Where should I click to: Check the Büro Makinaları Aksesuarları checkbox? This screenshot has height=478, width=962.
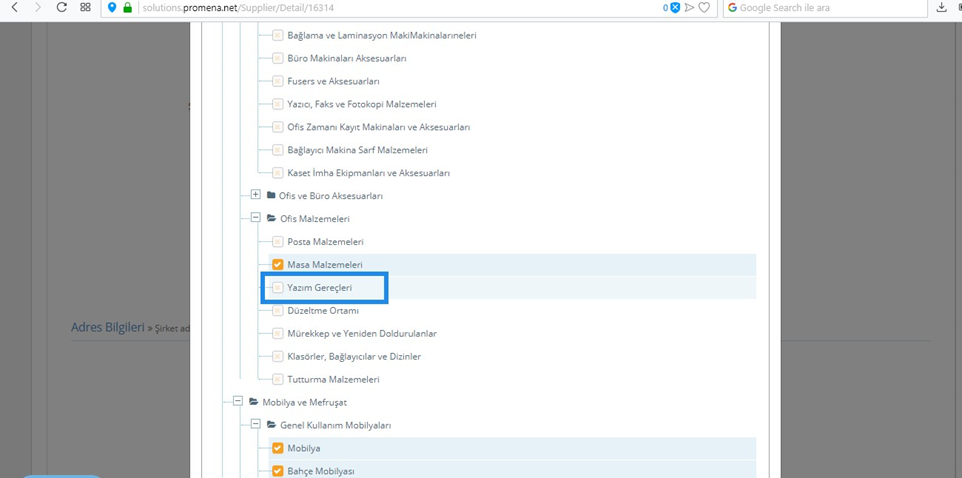point(278,58)
